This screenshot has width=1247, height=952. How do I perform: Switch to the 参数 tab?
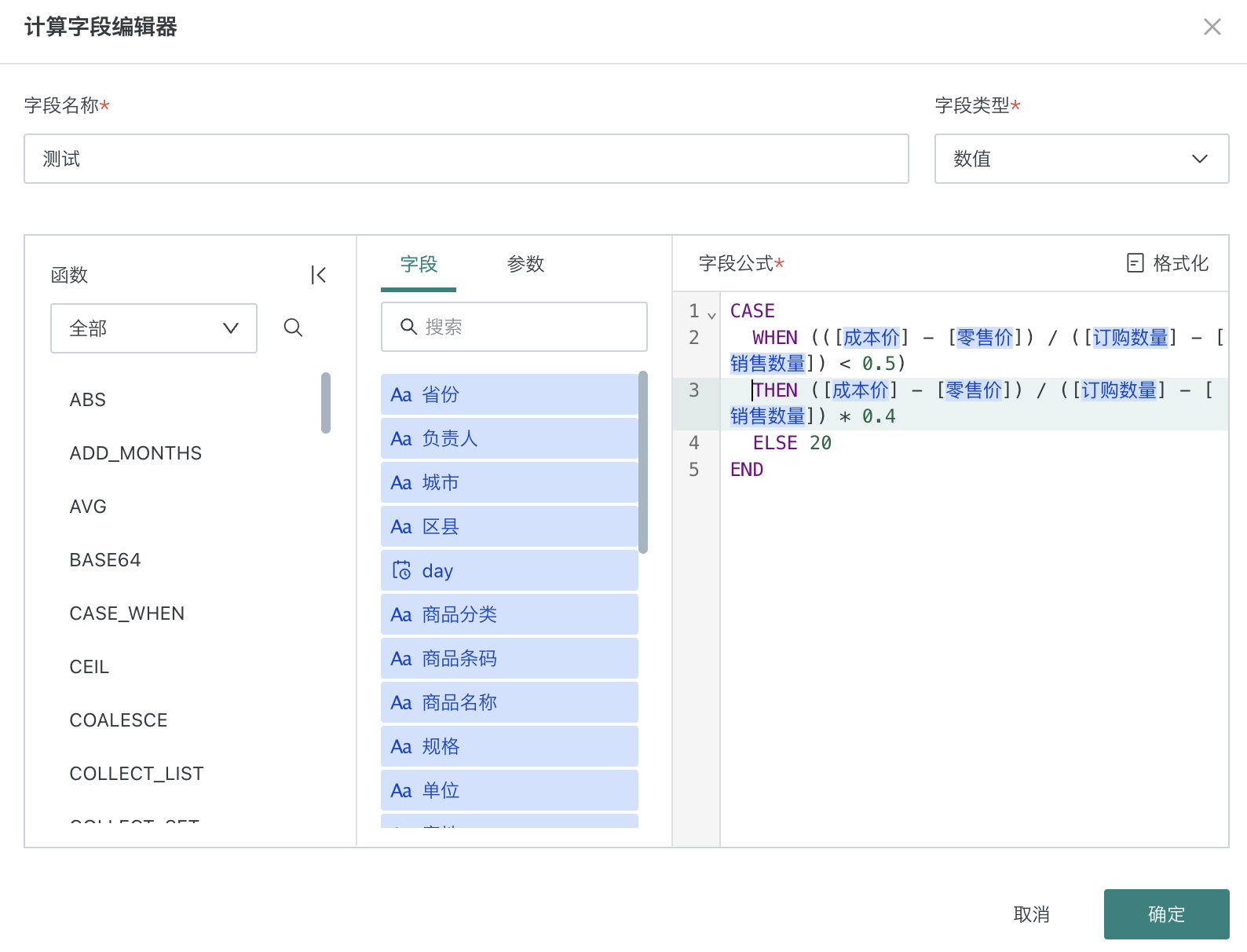click(525, 264)
